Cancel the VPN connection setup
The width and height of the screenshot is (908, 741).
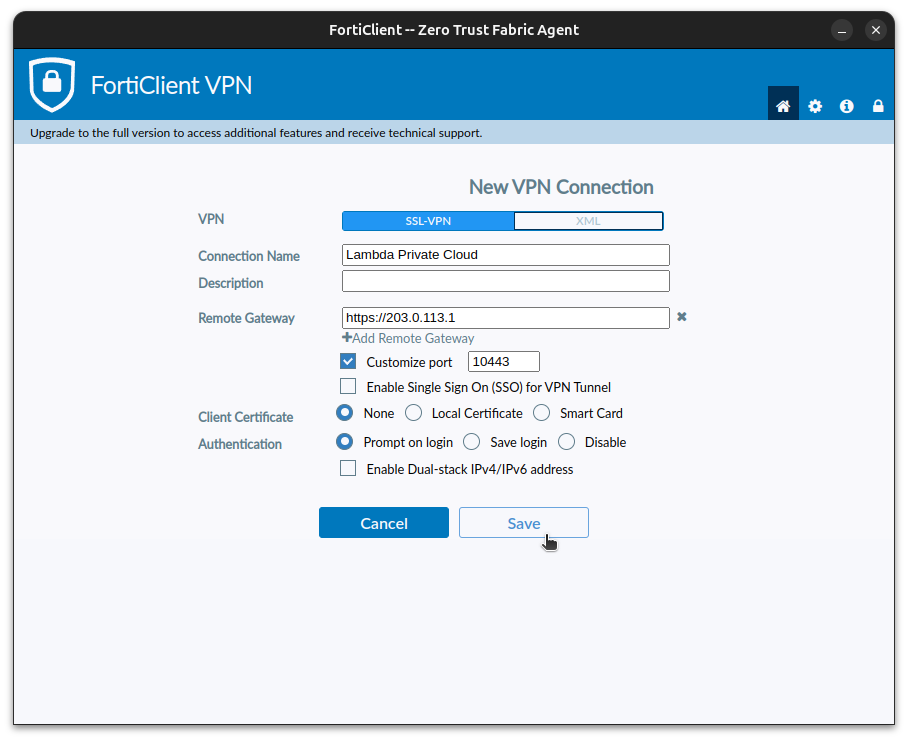pyautogui.click(x=383, y=522)
